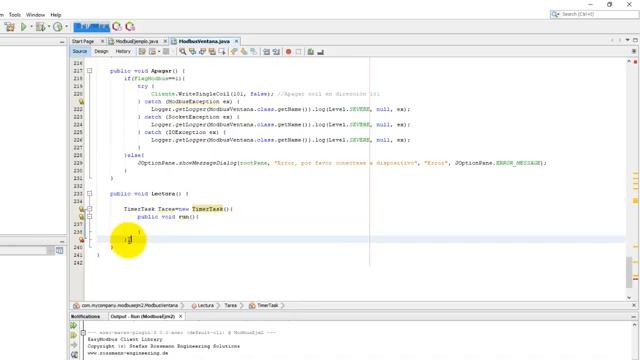Screen dimensions: 640x360
Task: Click the second profiler icon in the main toolbar
Action: tap(130, 27)
